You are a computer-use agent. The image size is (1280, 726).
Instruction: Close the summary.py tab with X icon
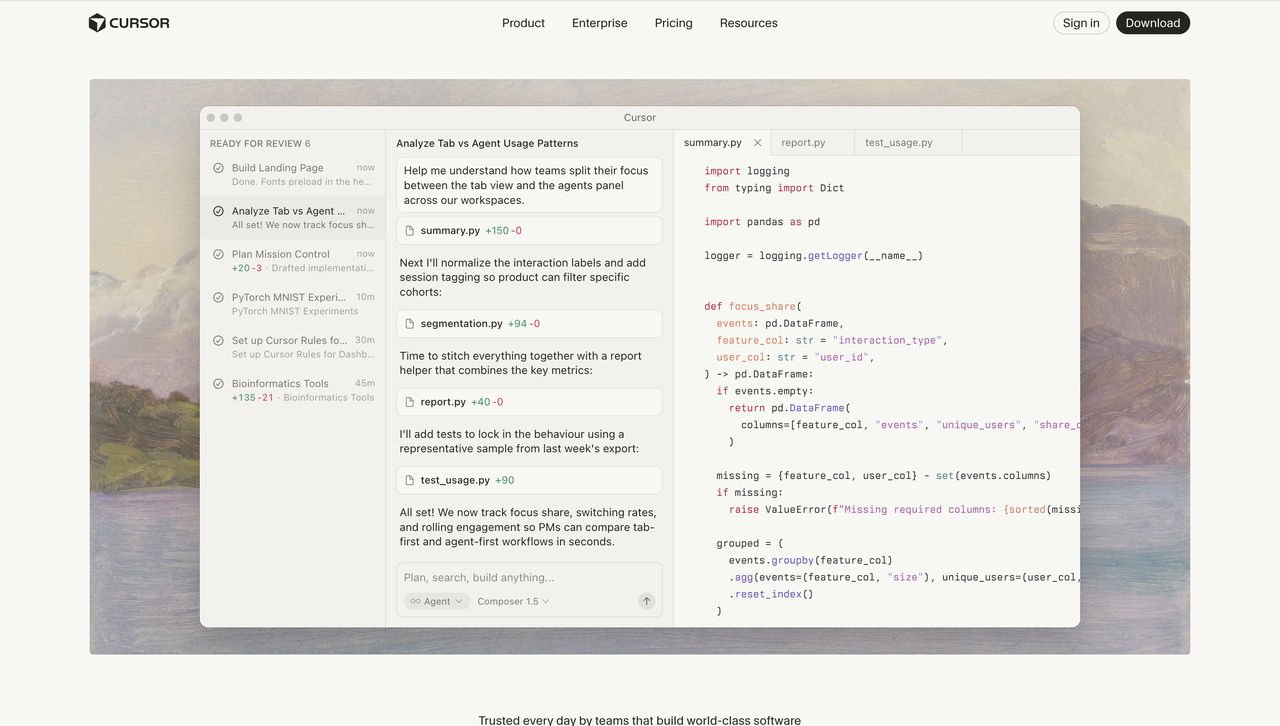(757, 143)
